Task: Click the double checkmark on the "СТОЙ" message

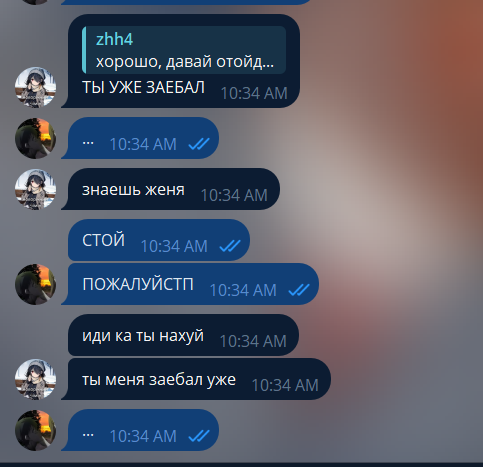Action: 230,246
